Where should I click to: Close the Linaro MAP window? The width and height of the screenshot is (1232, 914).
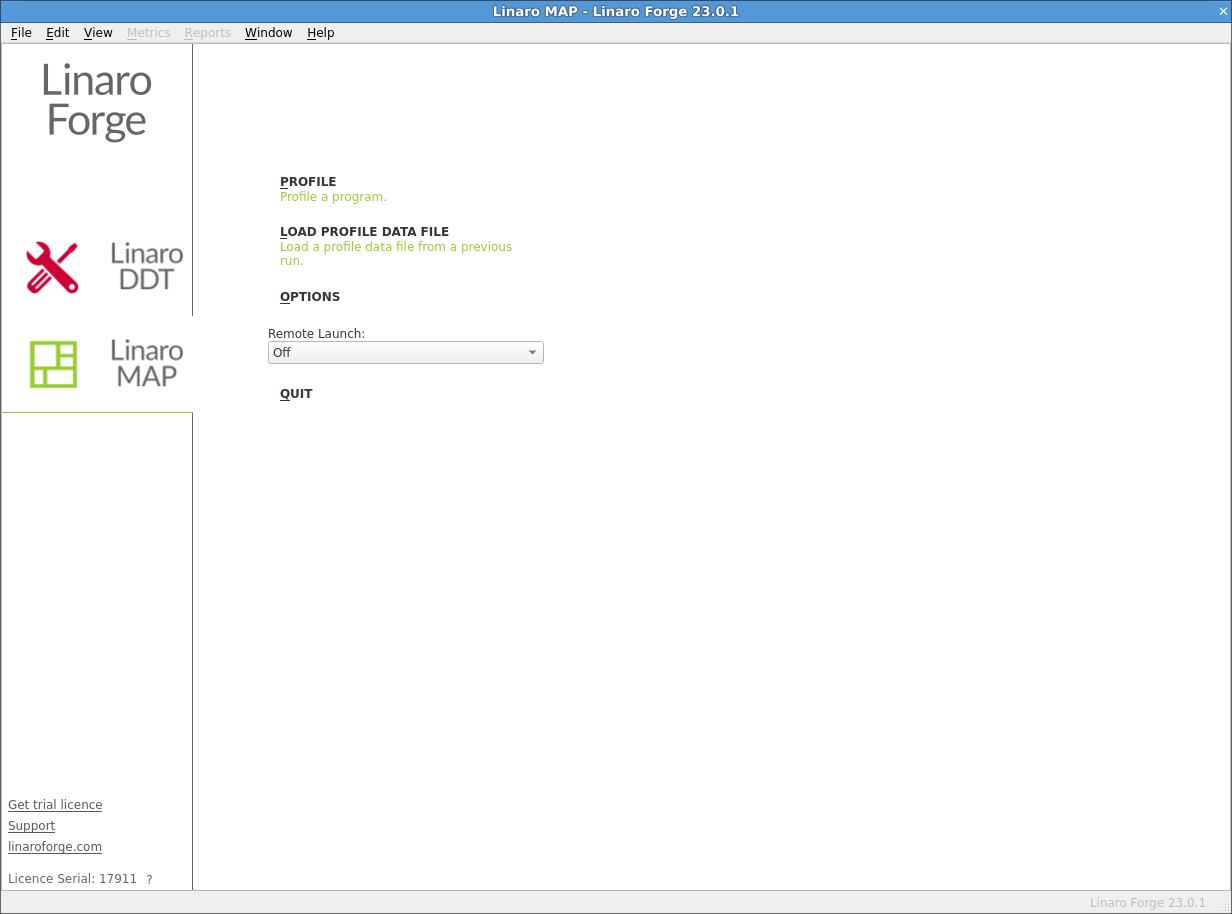click(x=1222, y=11)
